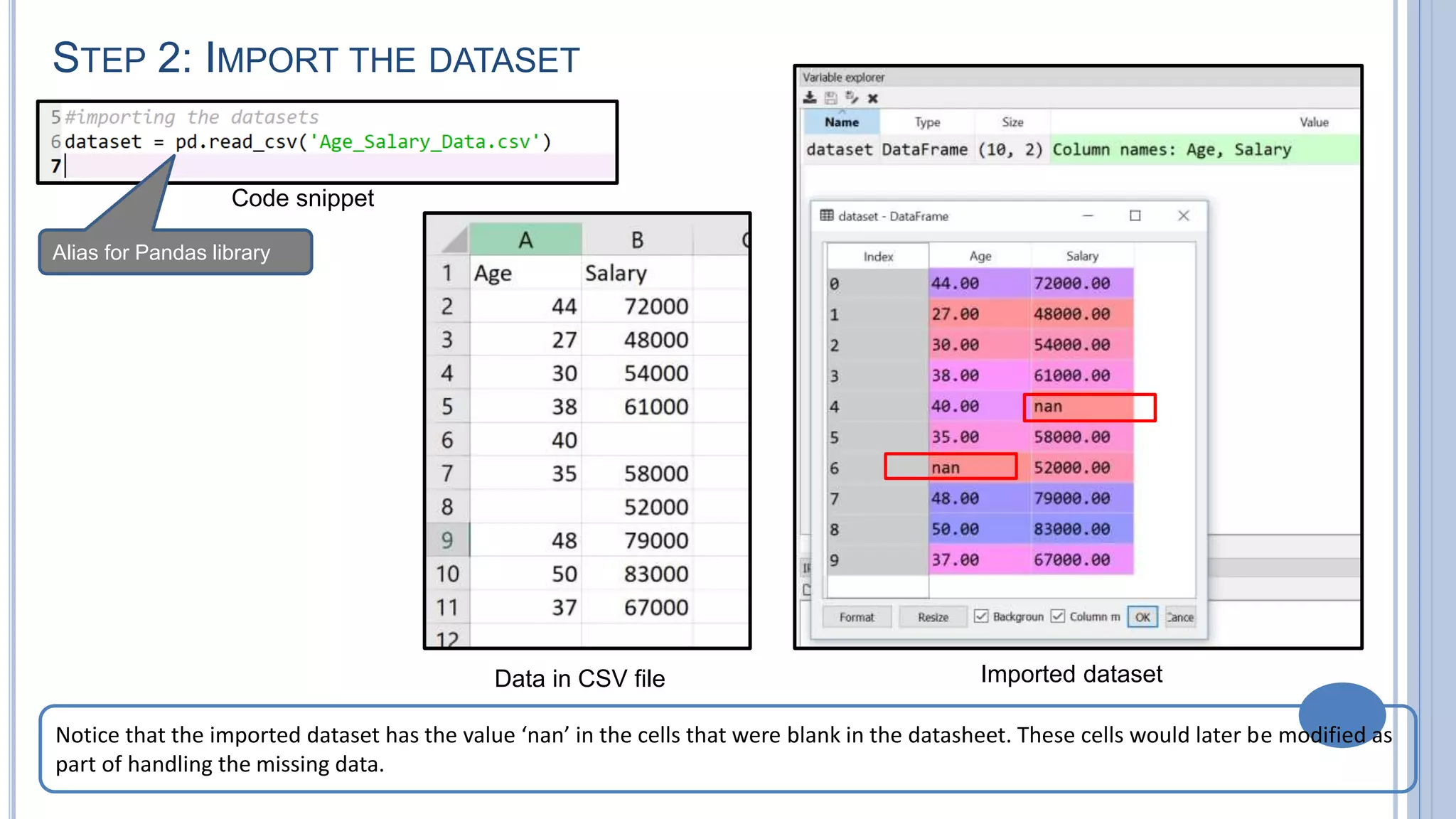Toggle the Column min/max checkbox
This screenshot has width=1456, height=819.
coord(1058,616)
